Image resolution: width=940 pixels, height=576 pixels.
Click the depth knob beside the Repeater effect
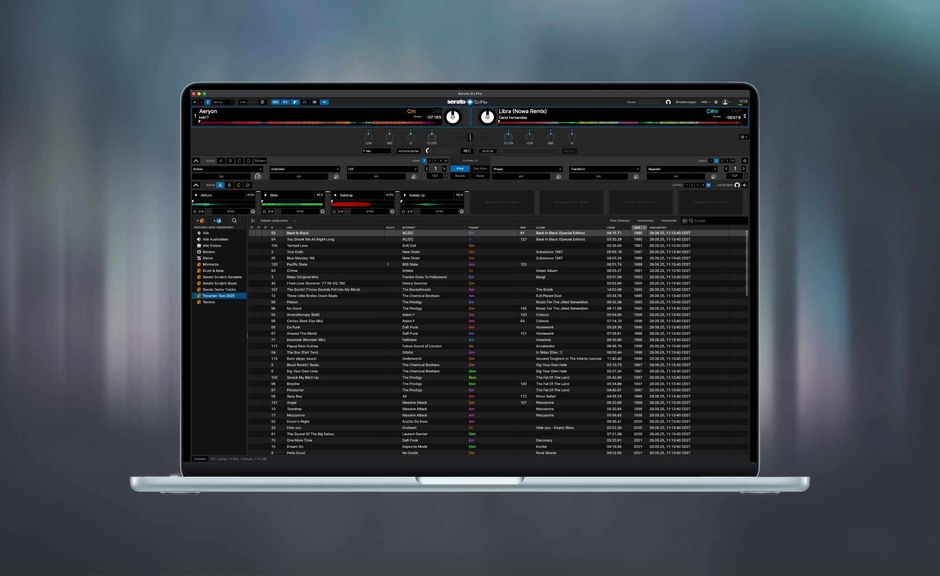(713, 176)
